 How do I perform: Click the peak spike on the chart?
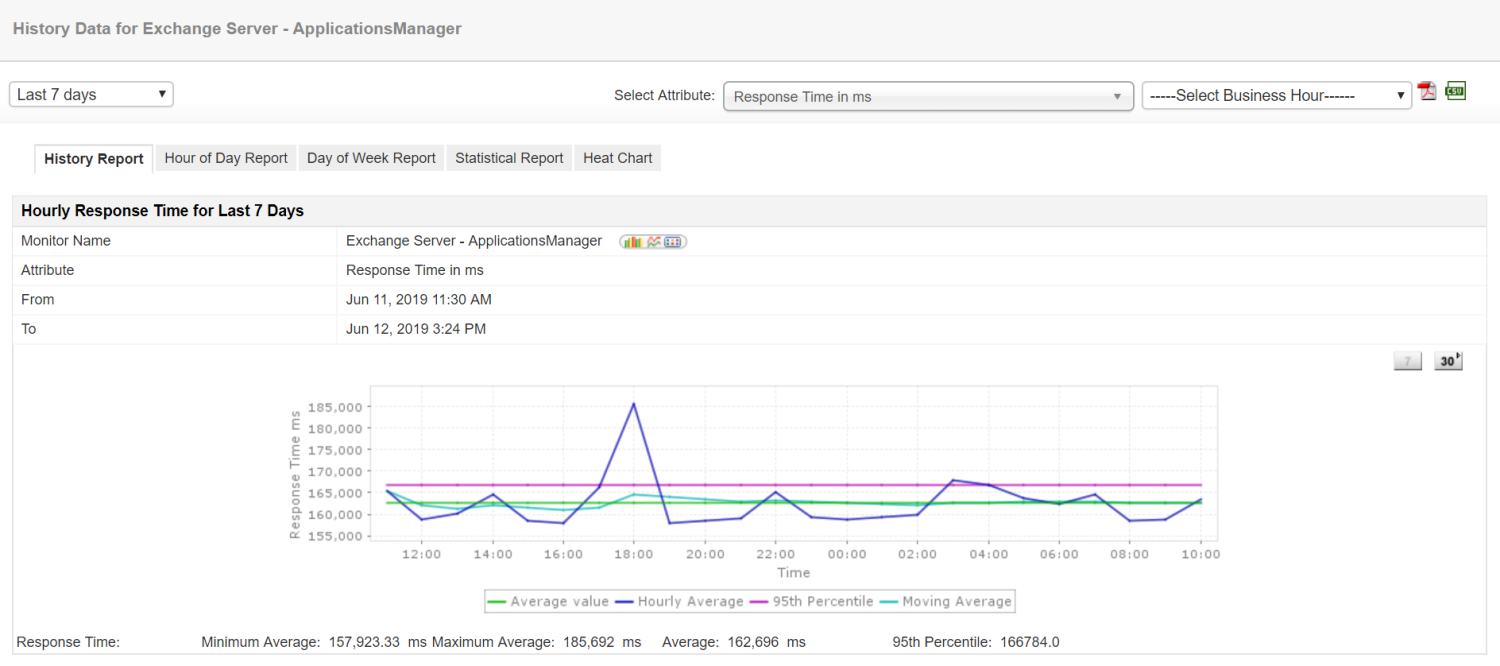(634, 404)
